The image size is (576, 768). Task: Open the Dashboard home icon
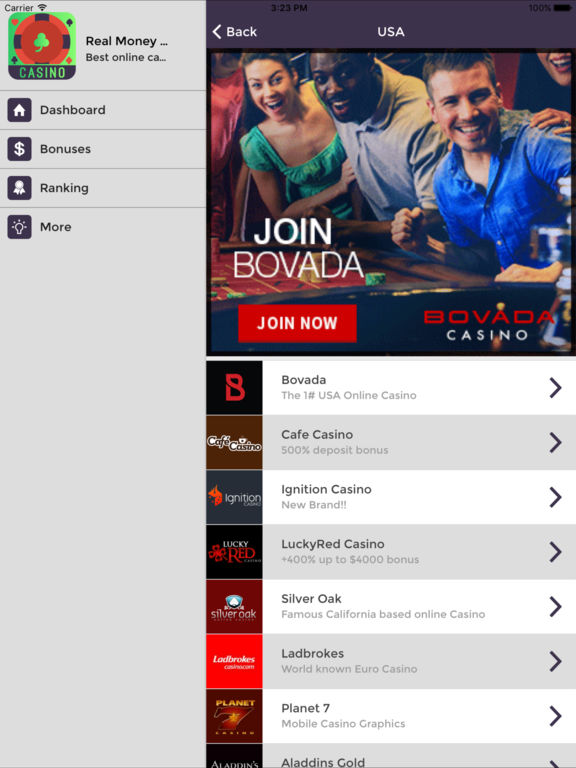point(20,110)
